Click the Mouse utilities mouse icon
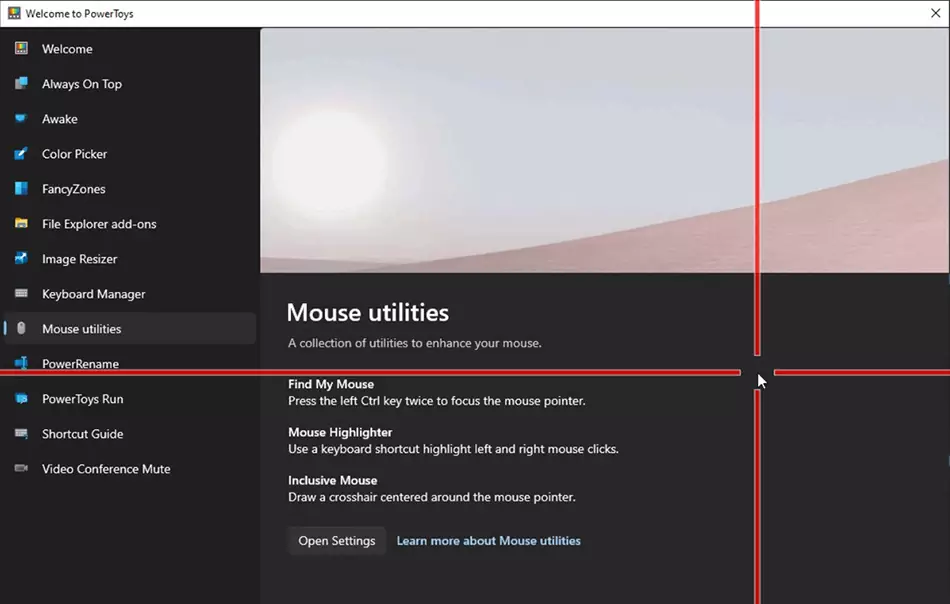The height and width of the screenshot is (604, 950). [x=21, y=328]
